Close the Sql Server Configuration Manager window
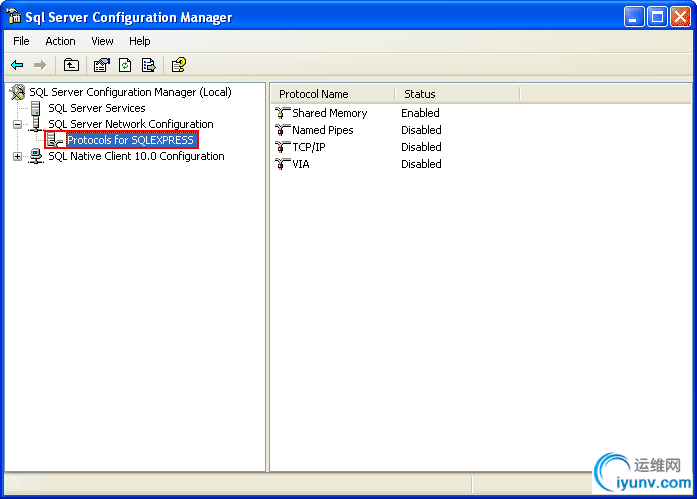This screenshot has width=697, height=499. [x=680, y=17]
